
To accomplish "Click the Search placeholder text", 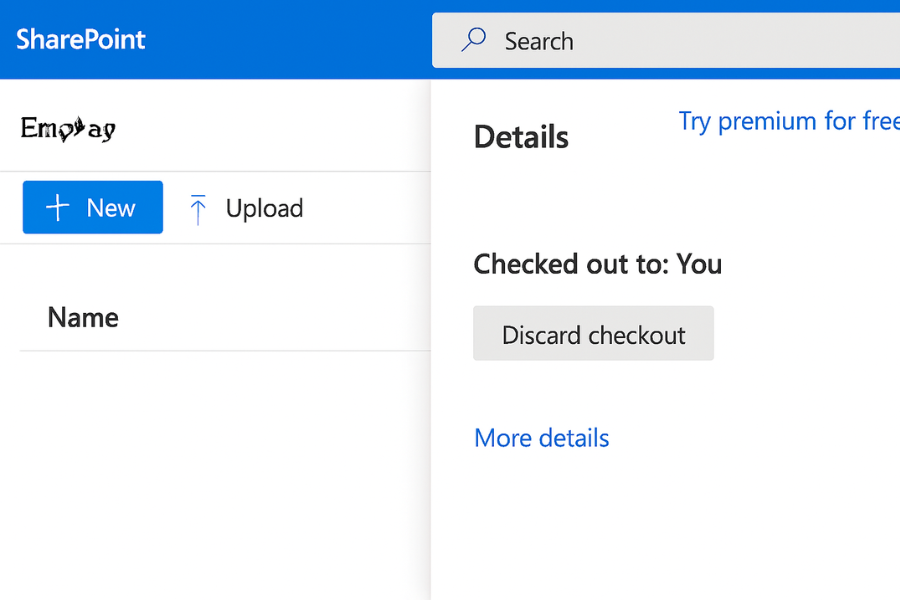I will coord(539,41).
